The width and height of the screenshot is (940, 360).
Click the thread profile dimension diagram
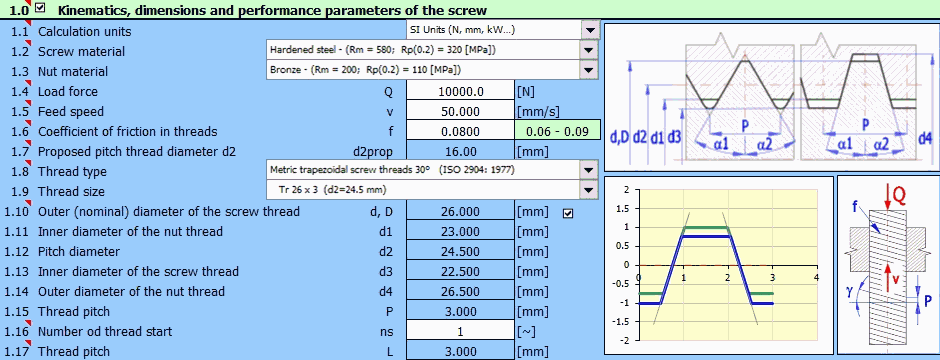[x=772, y=98]
